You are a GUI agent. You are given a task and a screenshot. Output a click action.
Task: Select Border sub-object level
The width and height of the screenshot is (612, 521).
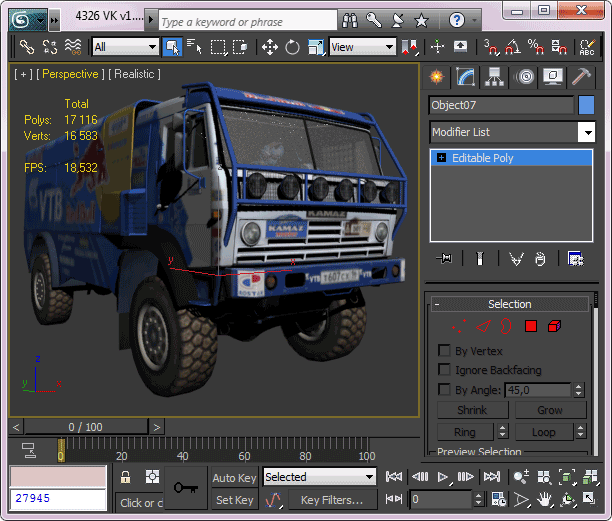[506, 326]
